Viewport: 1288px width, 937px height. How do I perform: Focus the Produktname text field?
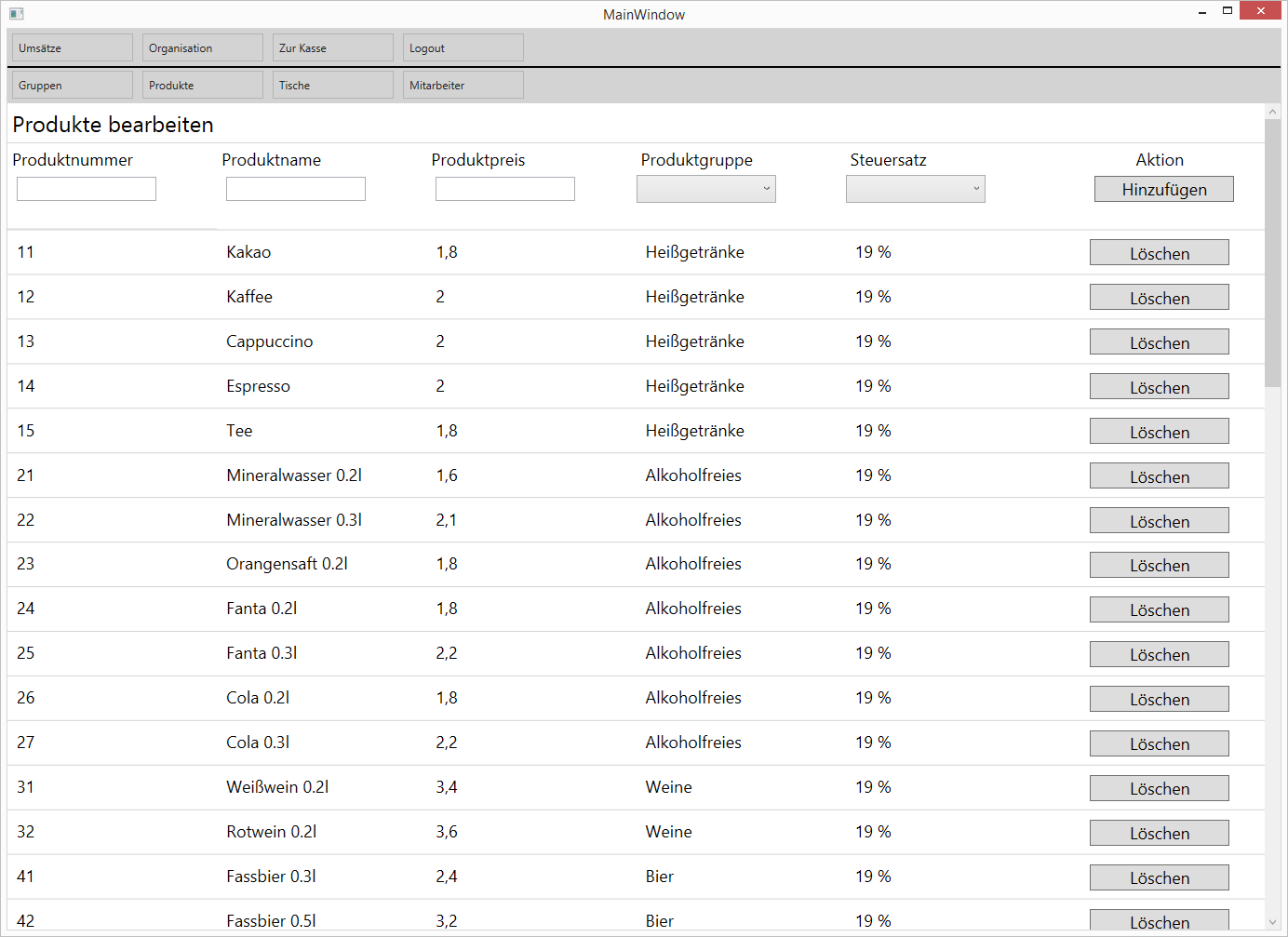(x=296, y=189)
